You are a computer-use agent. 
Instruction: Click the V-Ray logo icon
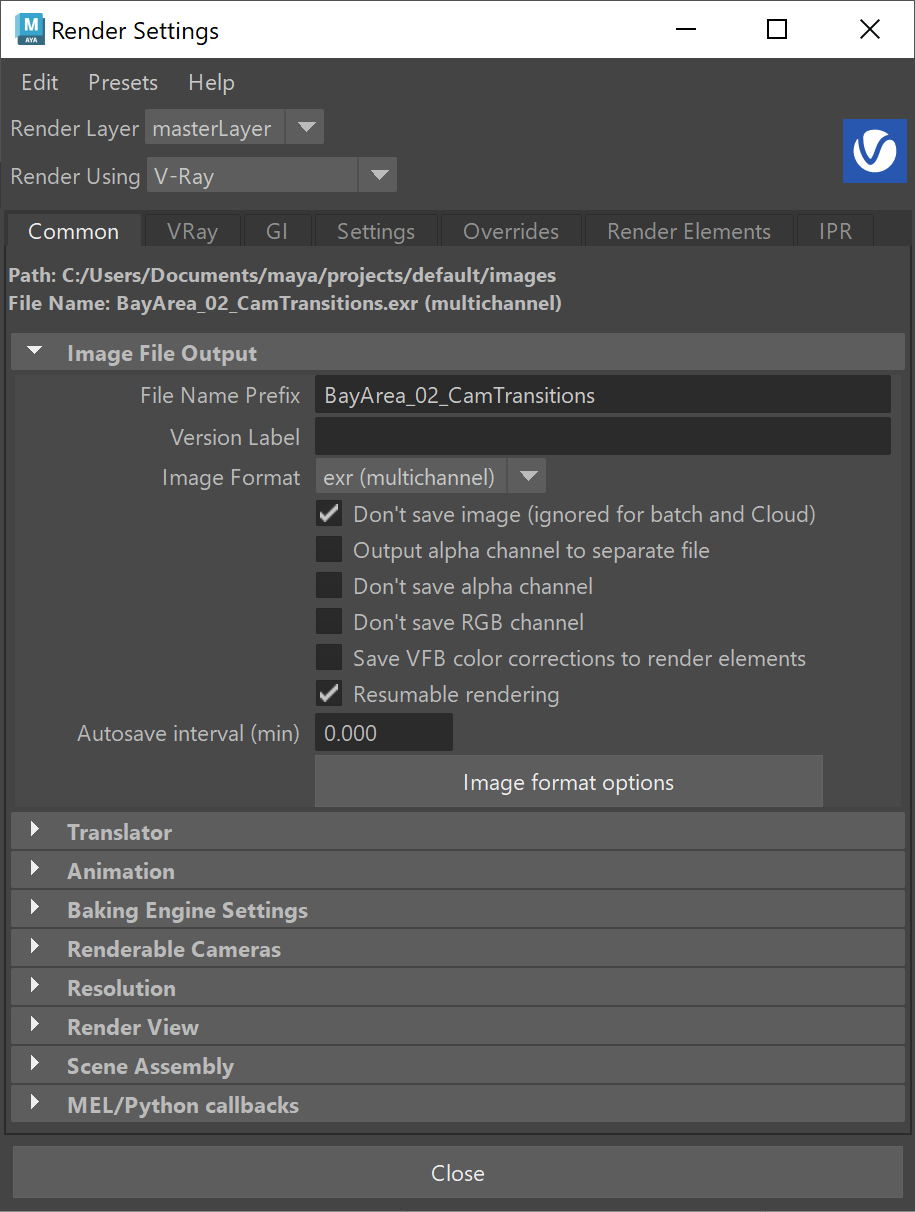(874, 151)
